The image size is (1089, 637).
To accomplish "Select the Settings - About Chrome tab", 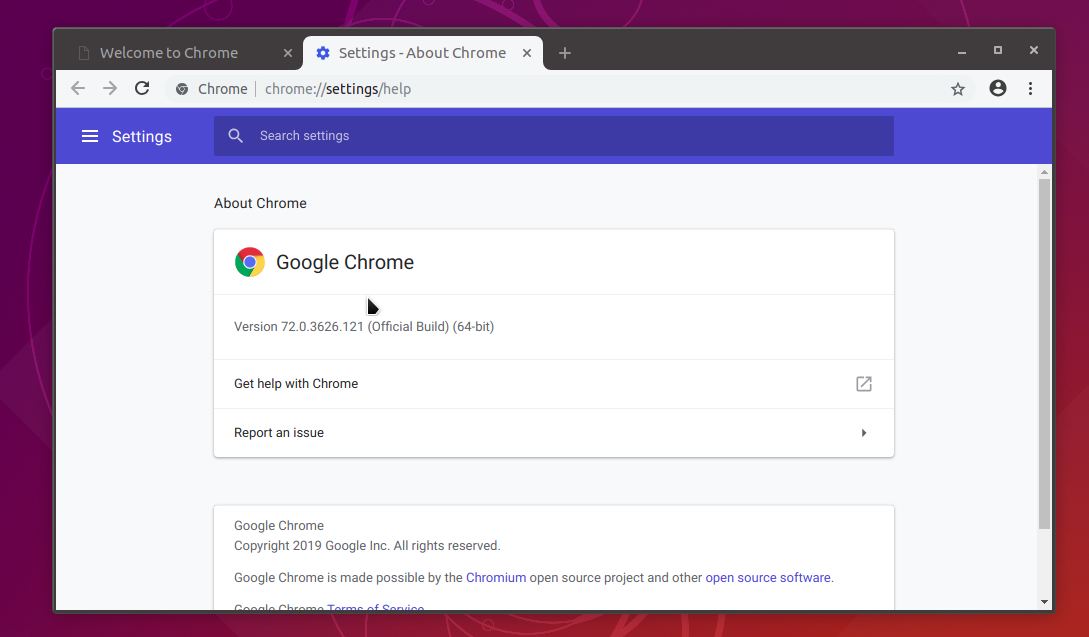I will [x=423, y=53].
